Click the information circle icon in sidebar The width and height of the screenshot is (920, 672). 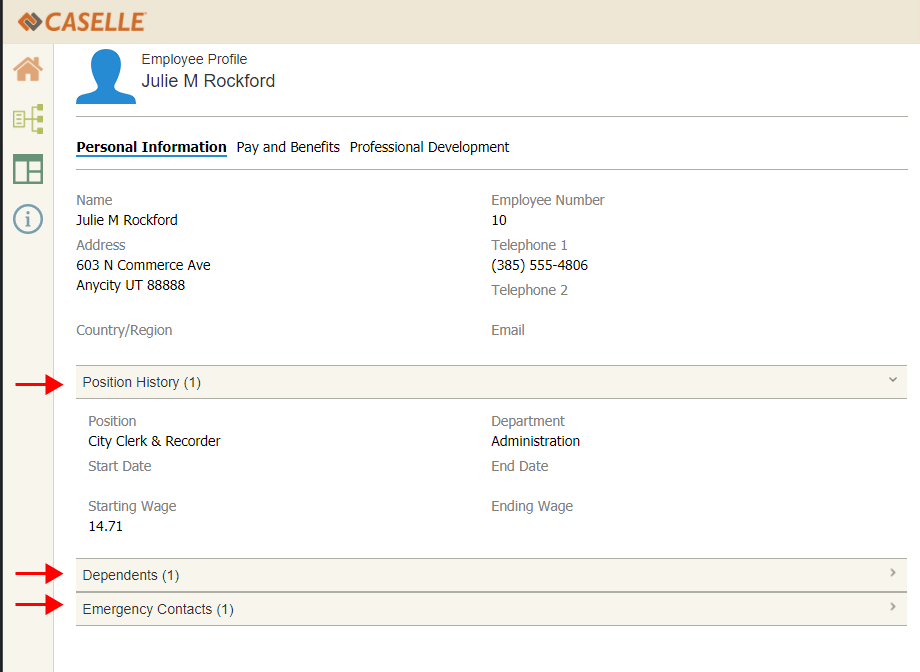(28, 219)
